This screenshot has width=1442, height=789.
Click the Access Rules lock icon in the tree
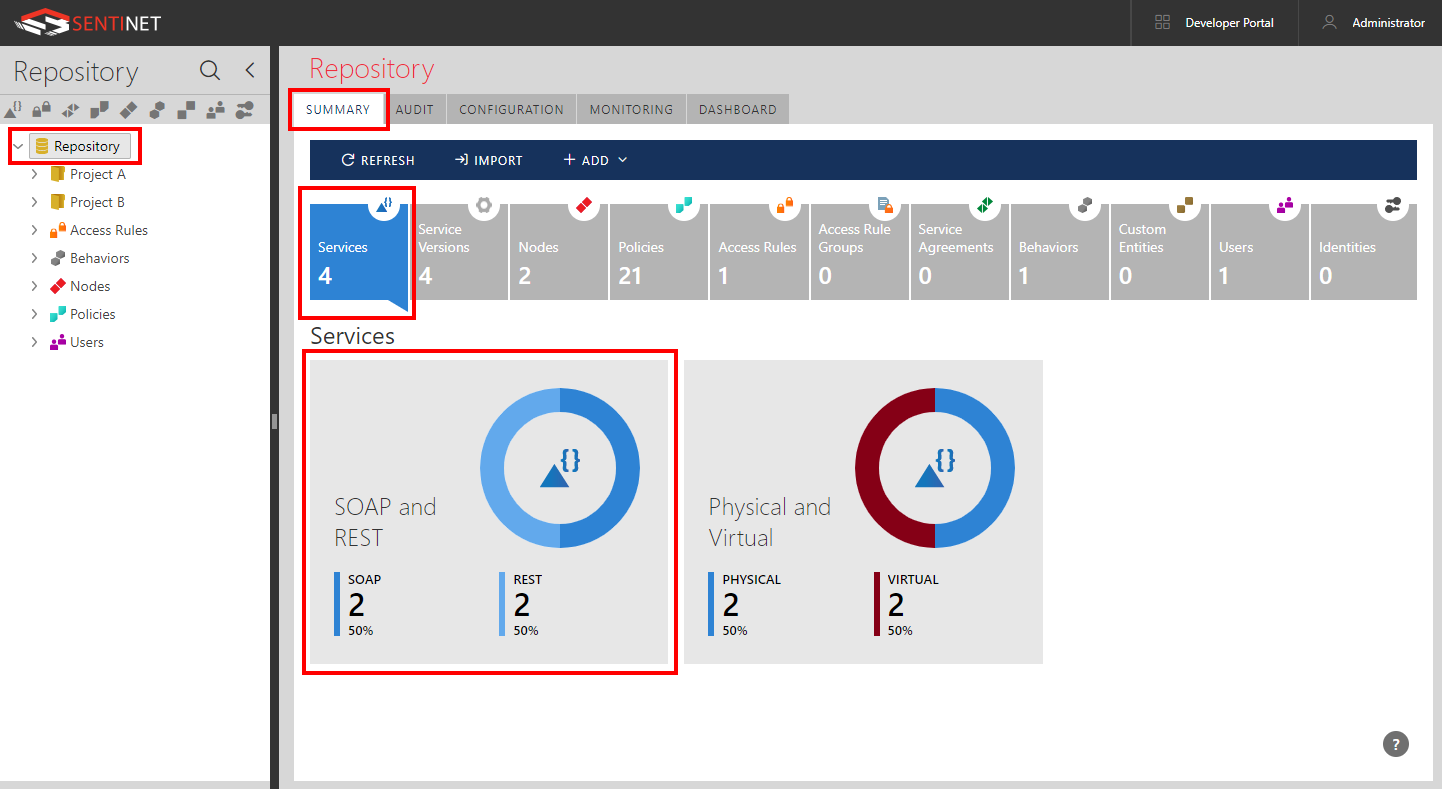[58, 230]
